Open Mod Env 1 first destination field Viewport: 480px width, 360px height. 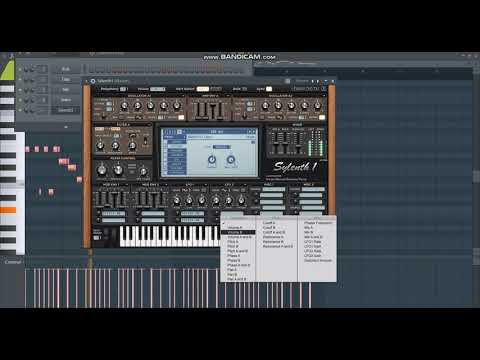(113, 213)
